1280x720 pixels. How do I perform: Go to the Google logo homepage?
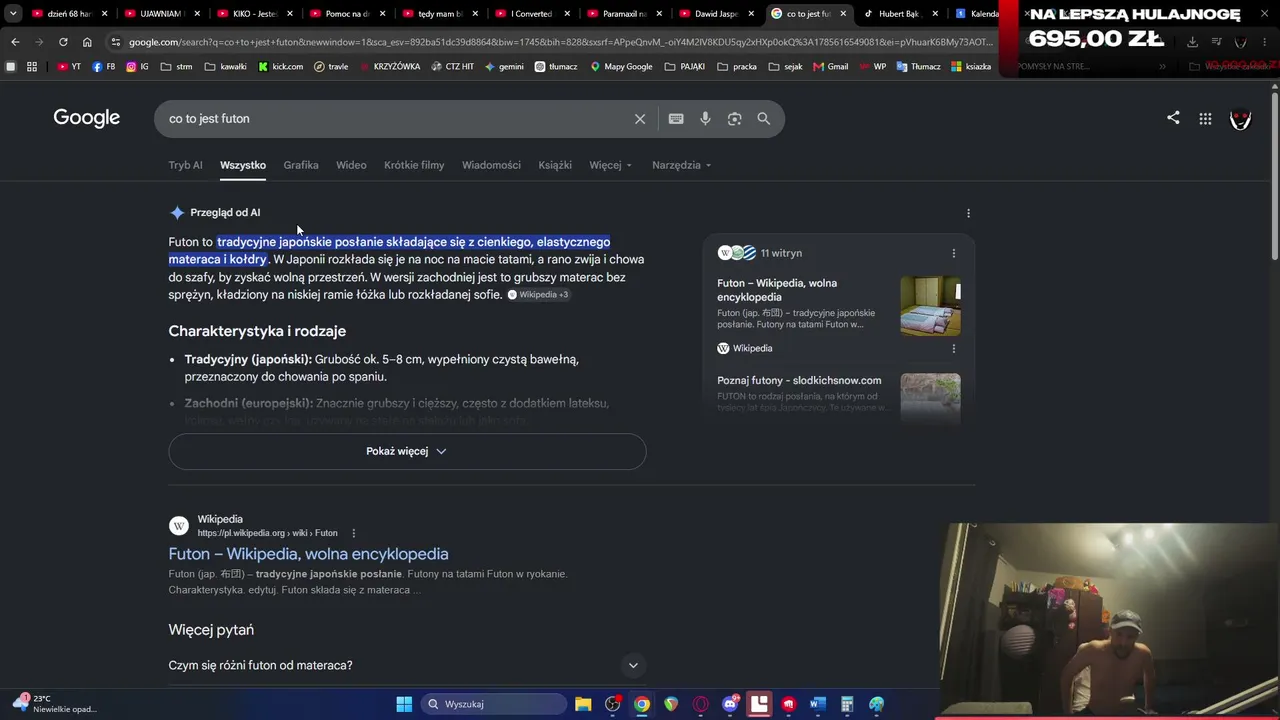click(x=87, y=118)
